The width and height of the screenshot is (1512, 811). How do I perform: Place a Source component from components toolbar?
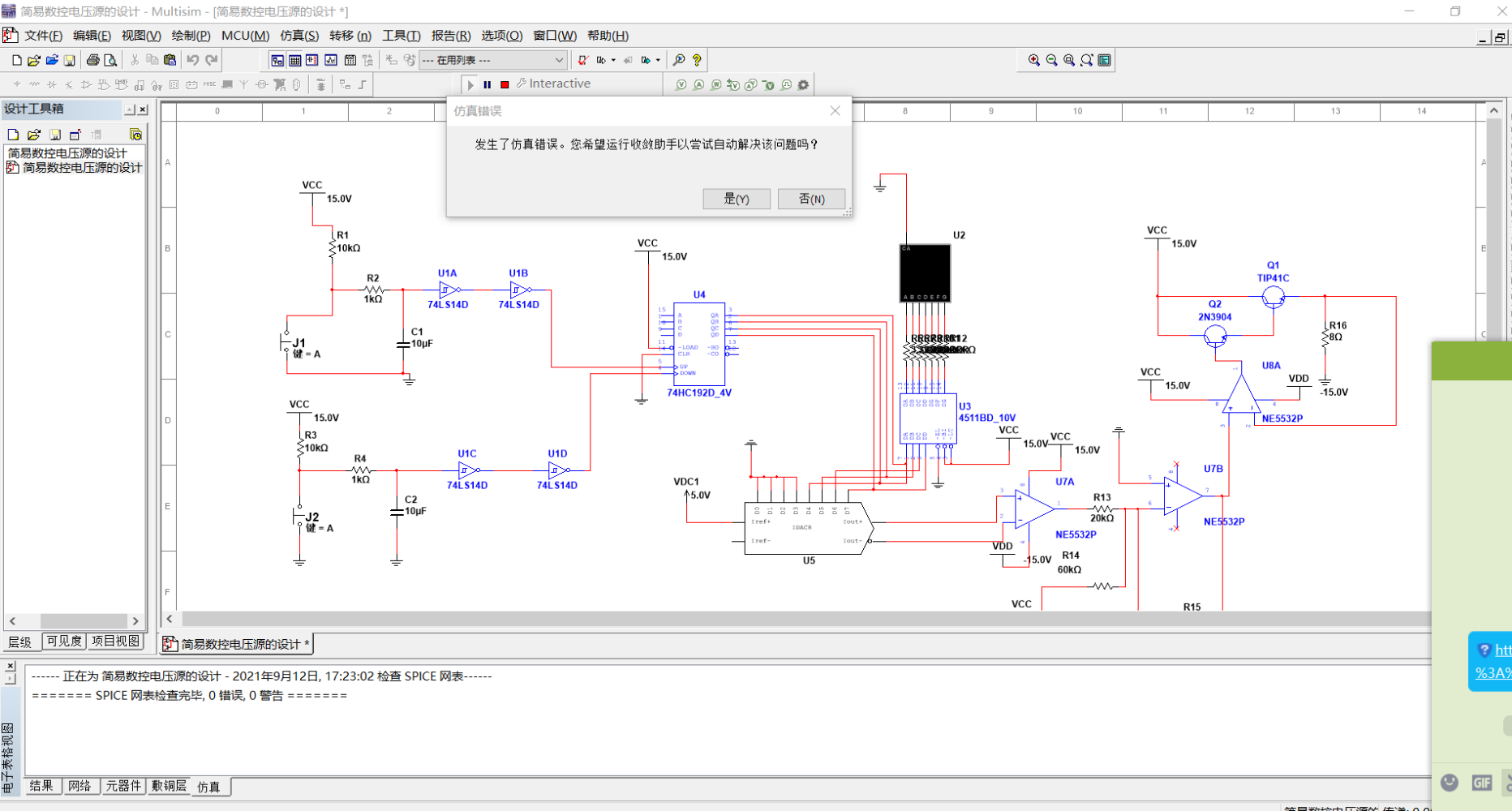pos(17,84)
